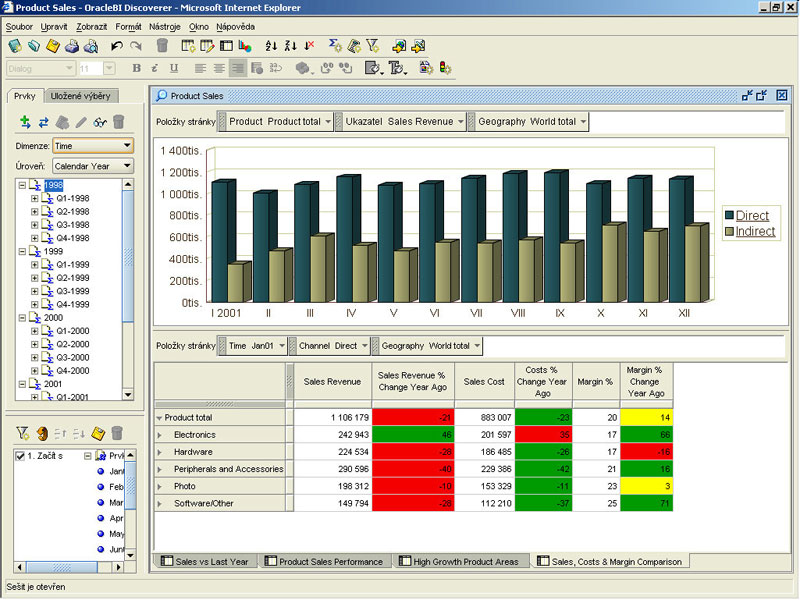
Task: Click the shrink panel icon in Product Sales header
Action: (747, 95)
